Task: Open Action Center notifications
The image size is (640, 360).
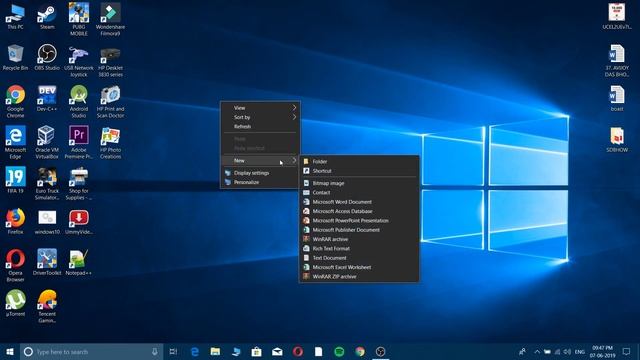Action: pos(626,351)
